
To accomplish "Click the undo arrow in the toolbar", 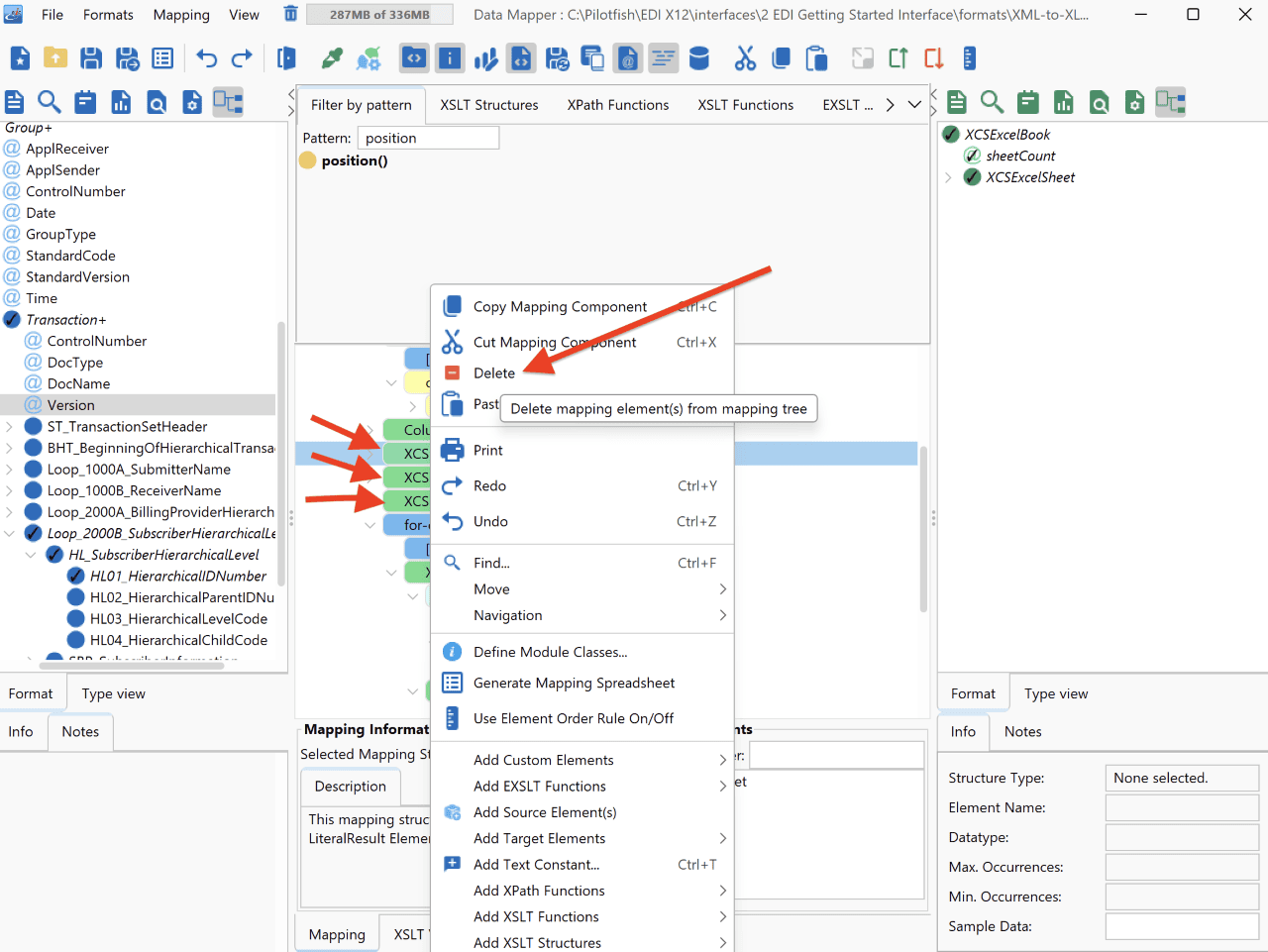I will pos(206,58).
